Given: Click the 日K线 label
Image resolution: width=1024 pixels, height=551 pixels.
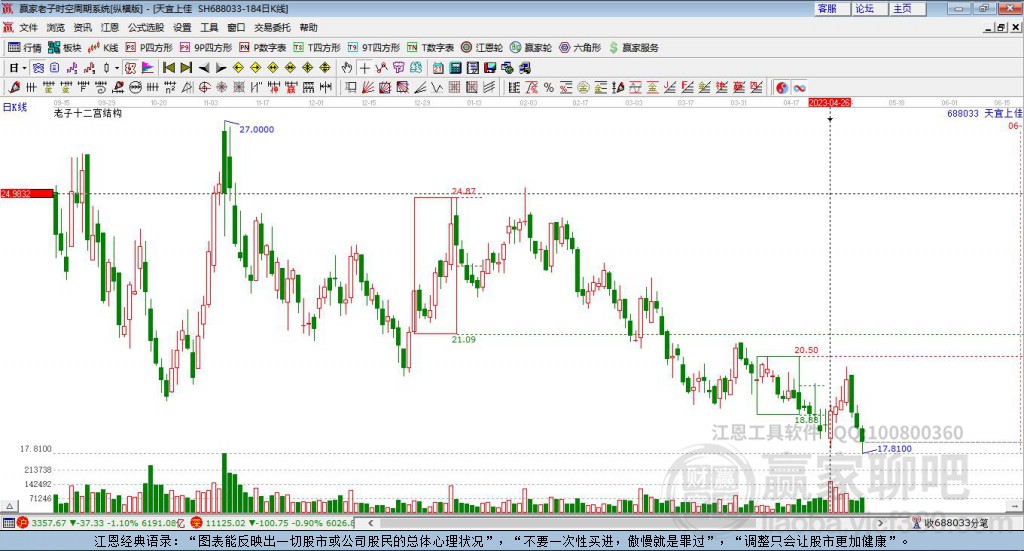Looking at the screenshot, I should pyautogui.click(x=15, y=107).
